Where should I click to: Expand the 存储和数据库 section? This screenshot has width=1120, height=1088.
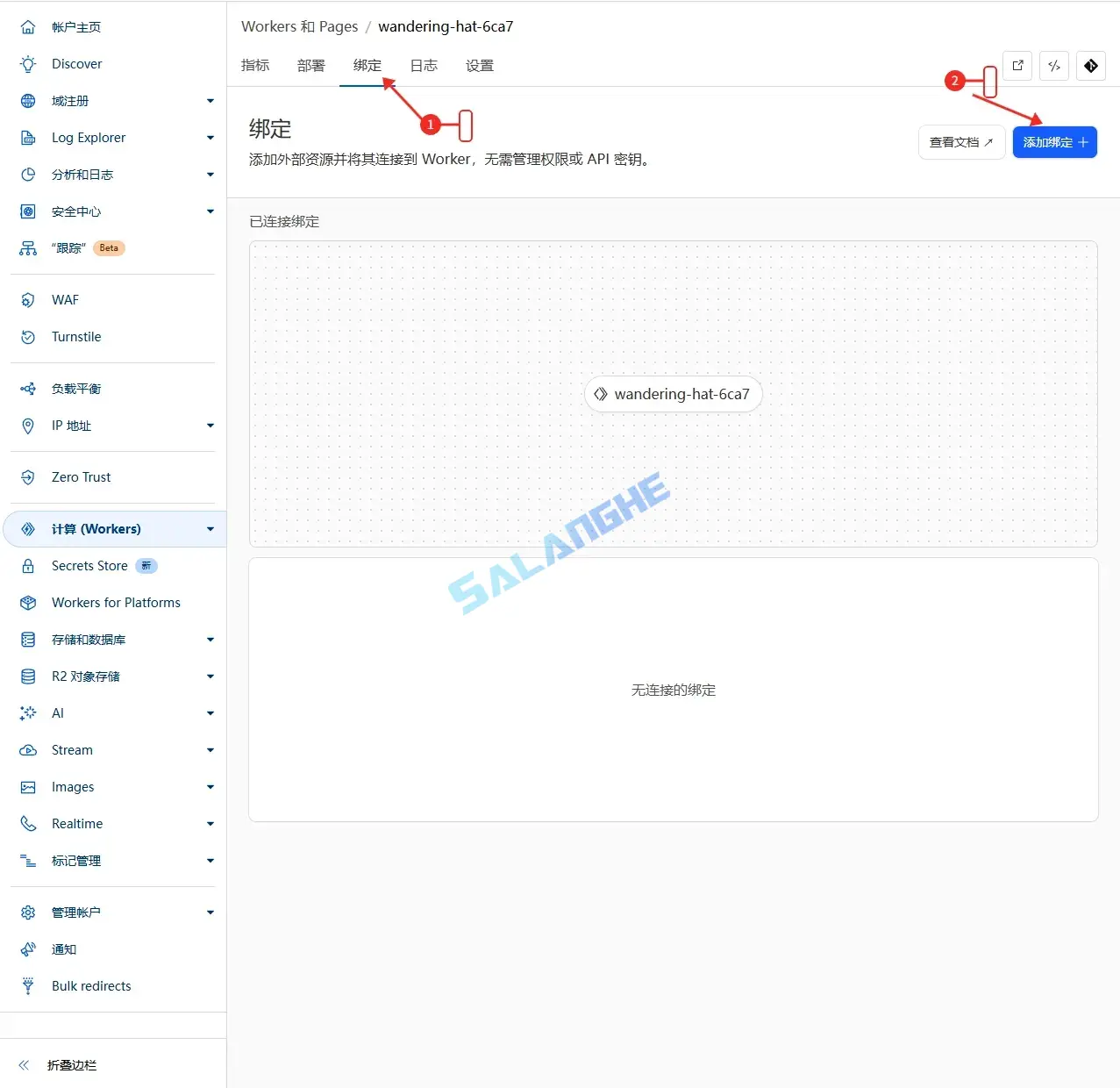pos(210,640)
